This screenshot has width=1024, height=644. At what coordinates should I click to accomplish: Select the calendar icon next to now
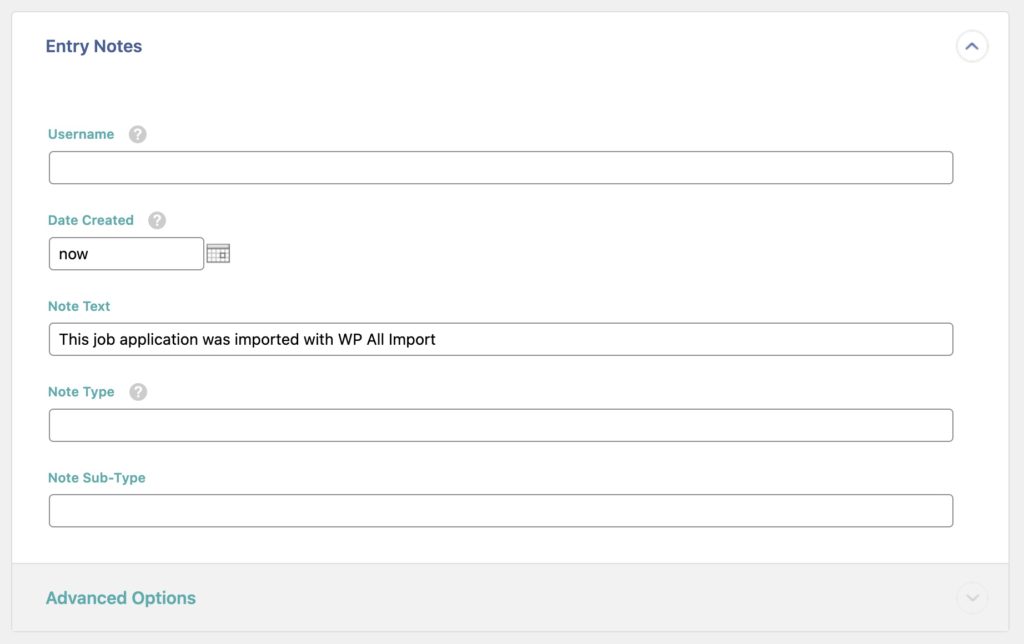coord(220,252)
